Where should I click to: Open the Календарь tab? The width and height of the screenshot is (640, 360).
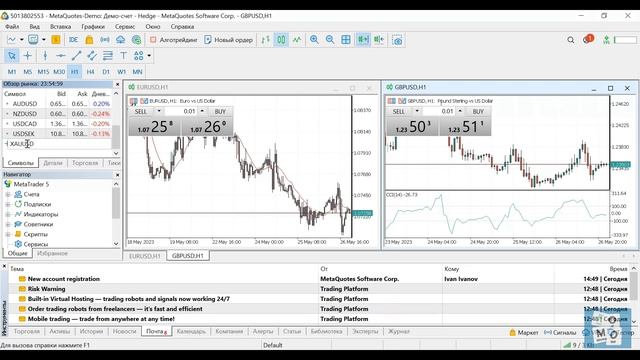coord(191,331)
